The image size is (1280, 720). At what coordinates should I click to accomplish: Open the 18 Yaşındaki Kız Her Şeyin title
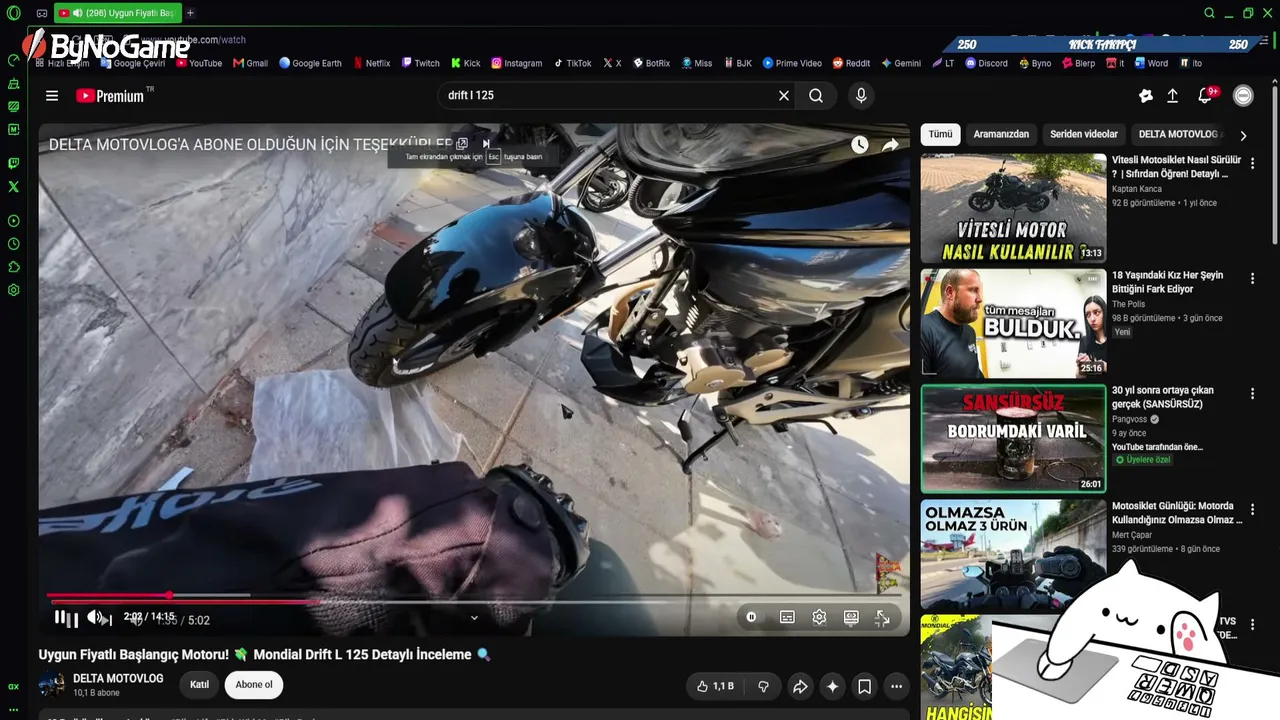1168,282
